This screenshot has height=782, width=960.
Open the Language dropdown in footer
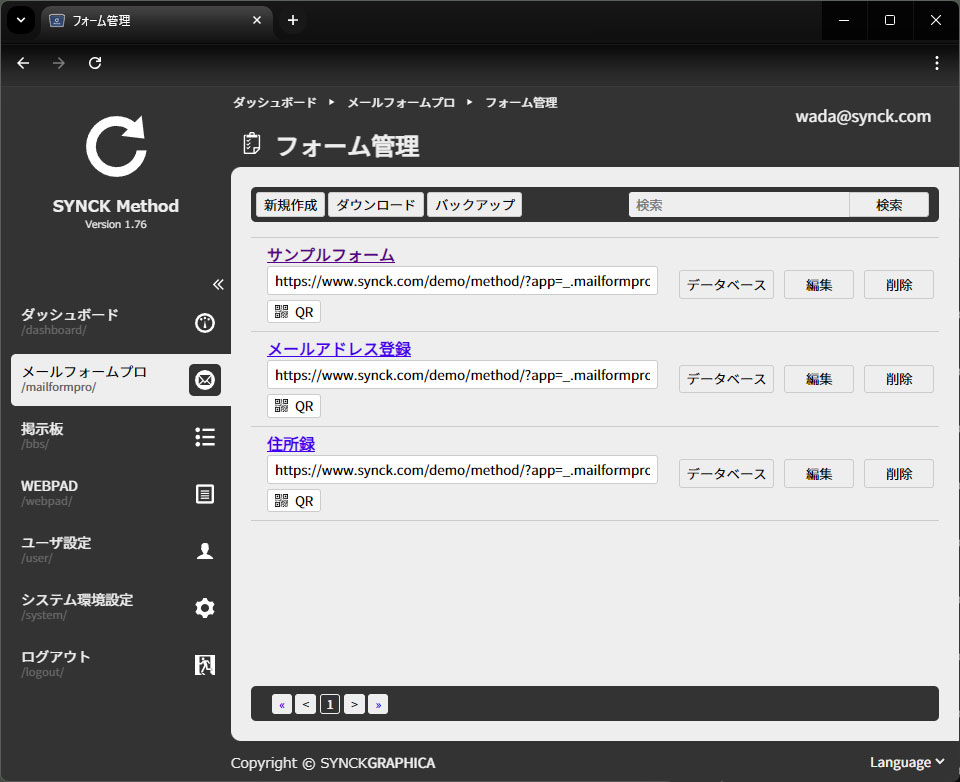coord(907,762)
